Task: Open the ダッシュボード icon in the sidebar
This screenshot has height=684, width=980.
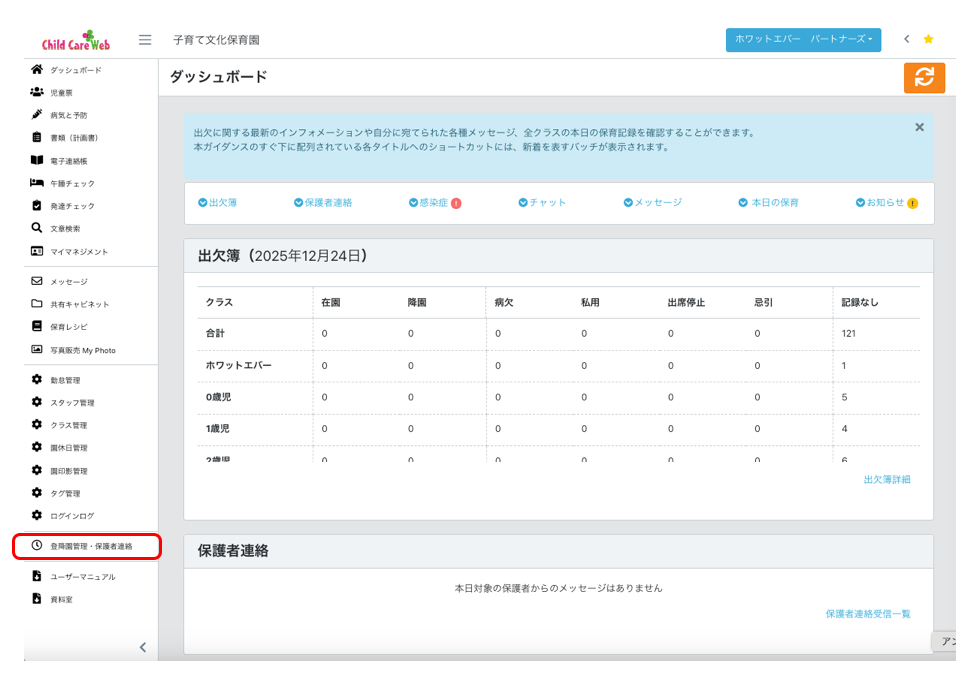Action: (36, 70)
